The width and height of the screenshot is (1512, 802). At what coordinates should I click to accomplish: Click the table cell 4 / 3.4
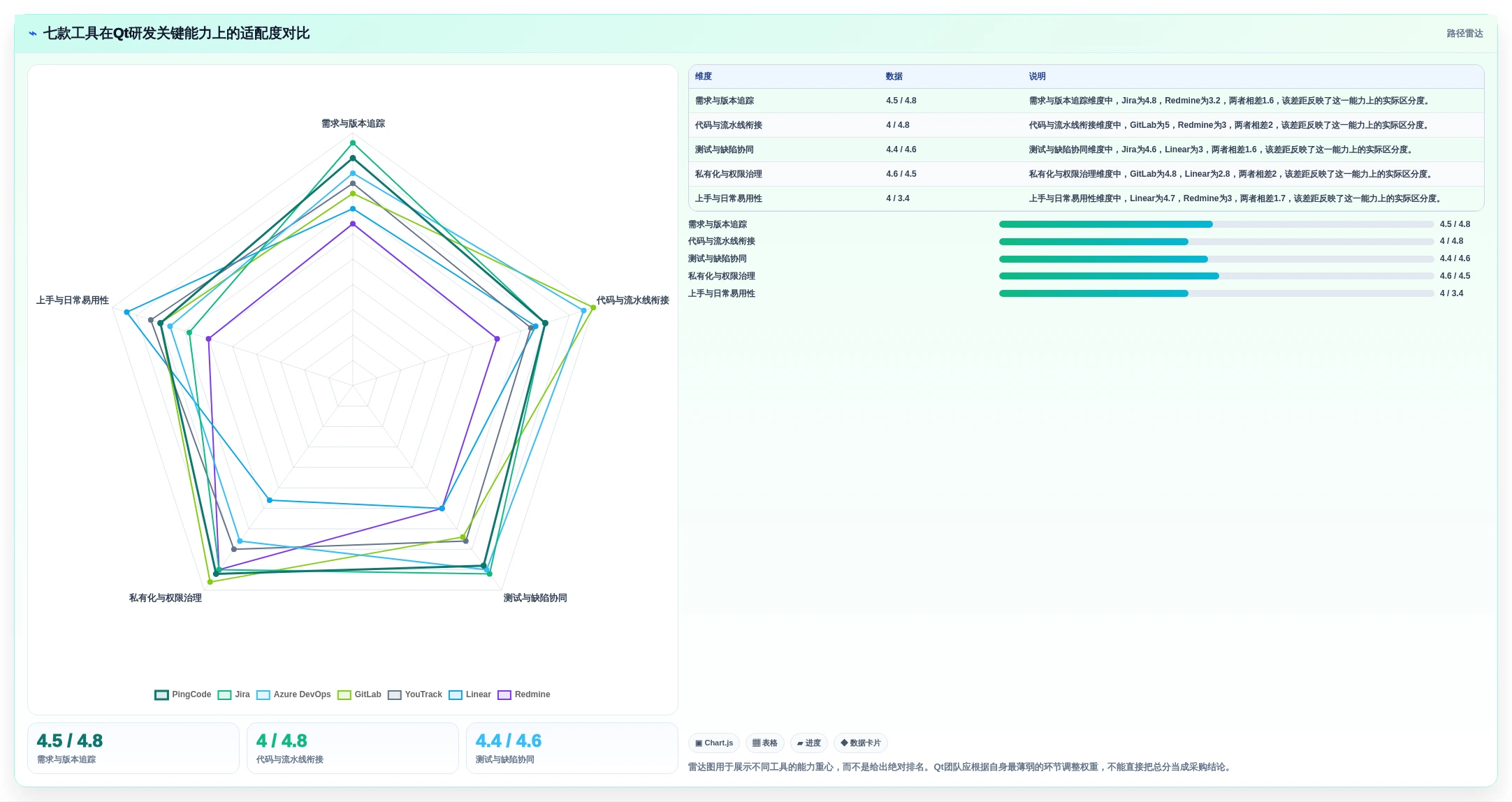point(898,198)
